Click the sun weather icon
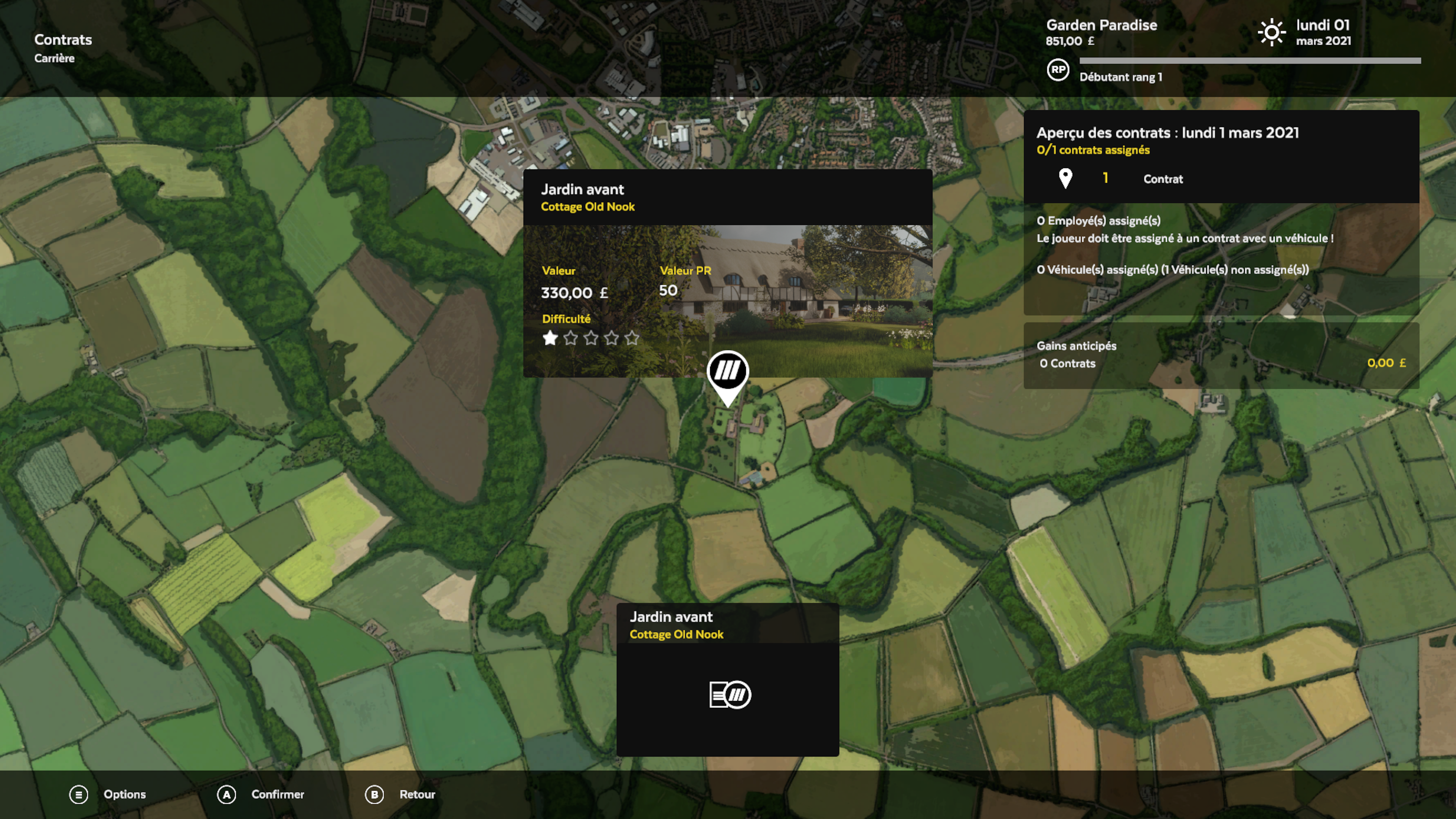1456x819 pixels. [x=1272, y=32]
